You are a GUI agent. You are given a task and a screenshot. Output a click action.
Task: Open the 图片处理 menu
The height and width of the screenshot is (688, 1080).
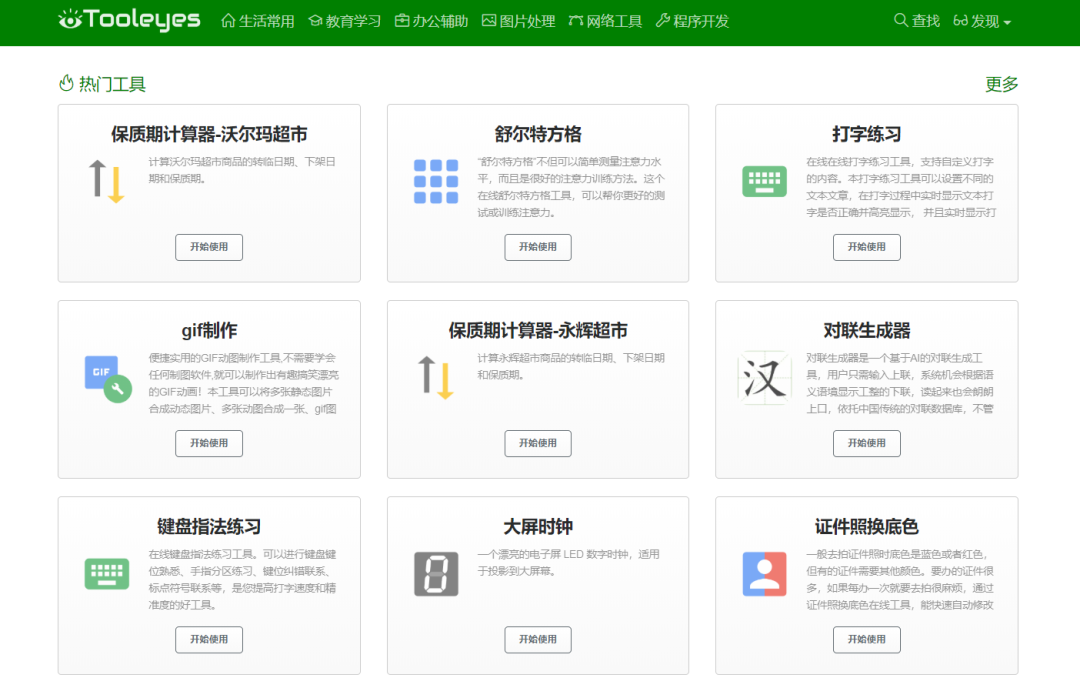(x=518, y=21)
